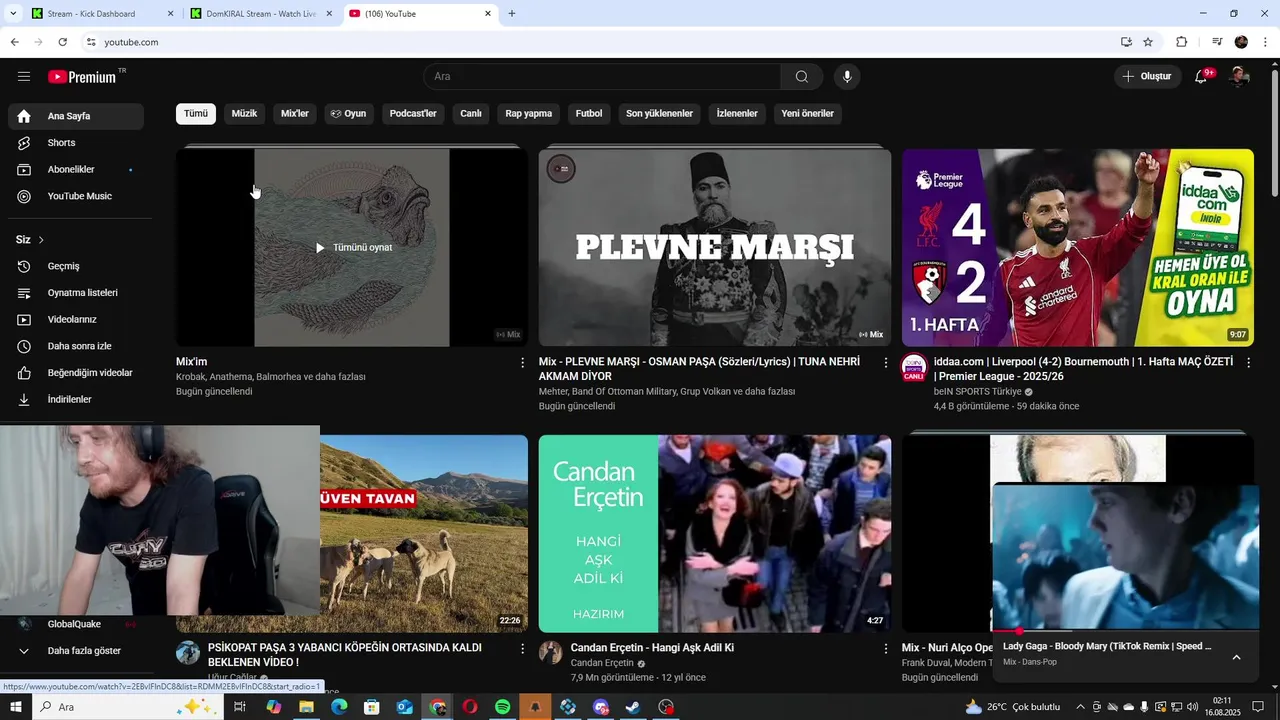This screenshot has height=720, width=1280.
Task: Click the Candan Erçetin channel avatar
Action: click(x=551, y=653)
